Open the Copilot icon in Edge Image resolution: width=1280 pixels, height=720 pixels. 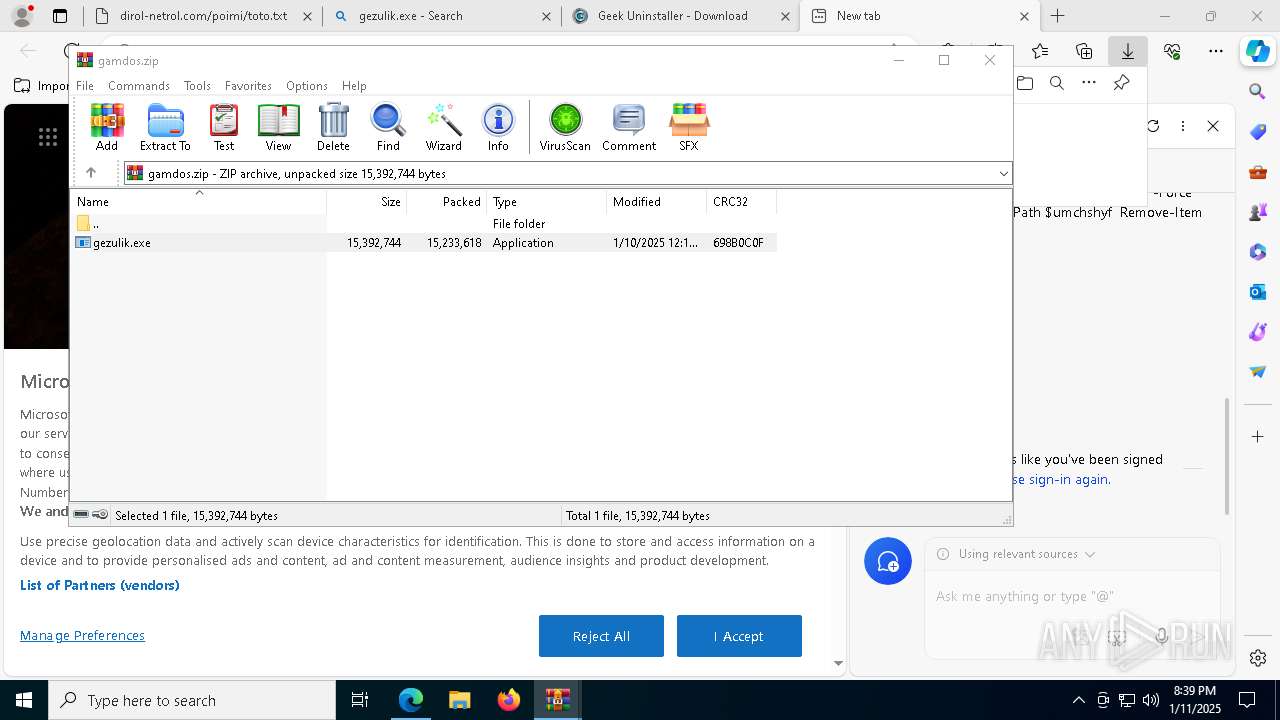click(x=1258, y=51)
